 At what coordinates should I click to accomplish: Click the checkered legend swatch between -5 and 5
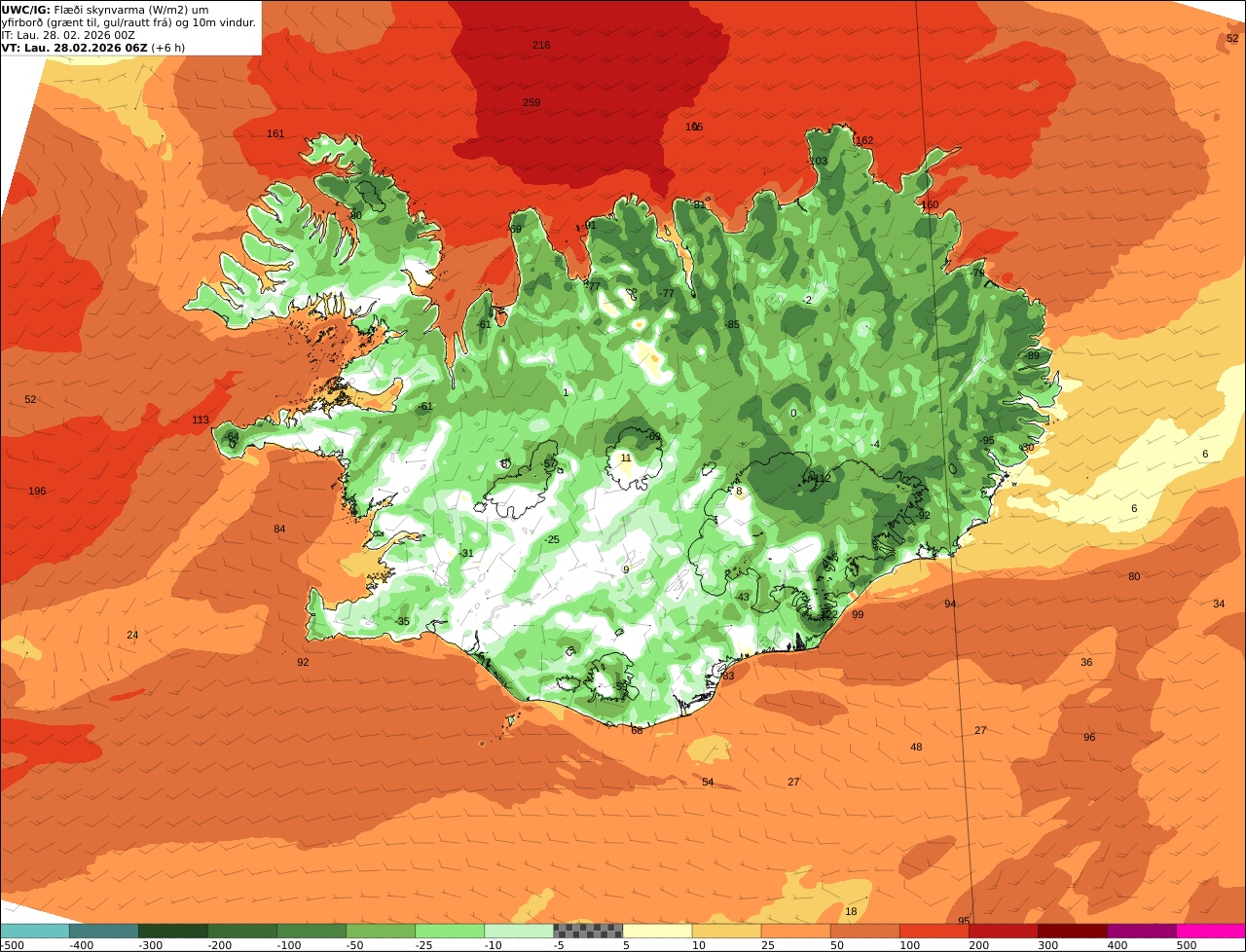(x=588, y=931)
